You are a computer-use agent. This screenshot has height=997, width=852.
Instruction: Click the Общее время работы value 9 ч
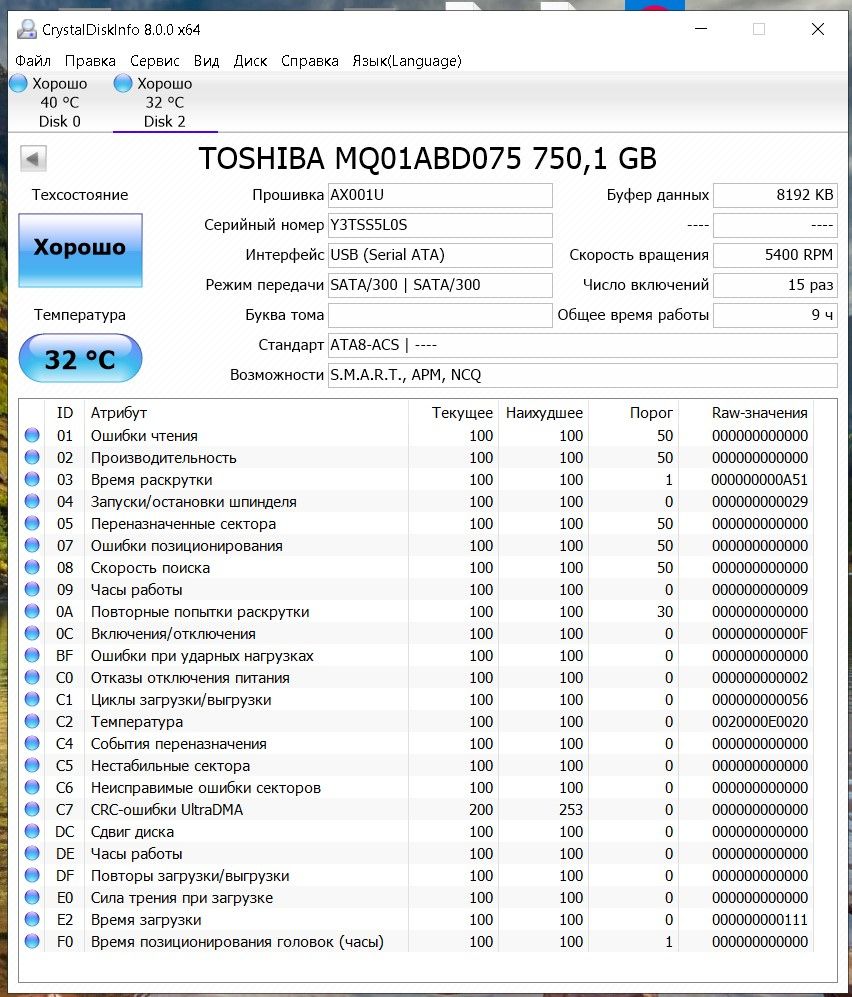[x=775, y=315]
